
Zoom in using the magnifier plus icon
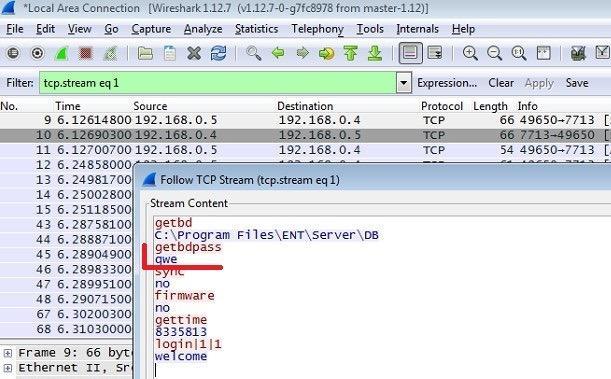(470, 53)
